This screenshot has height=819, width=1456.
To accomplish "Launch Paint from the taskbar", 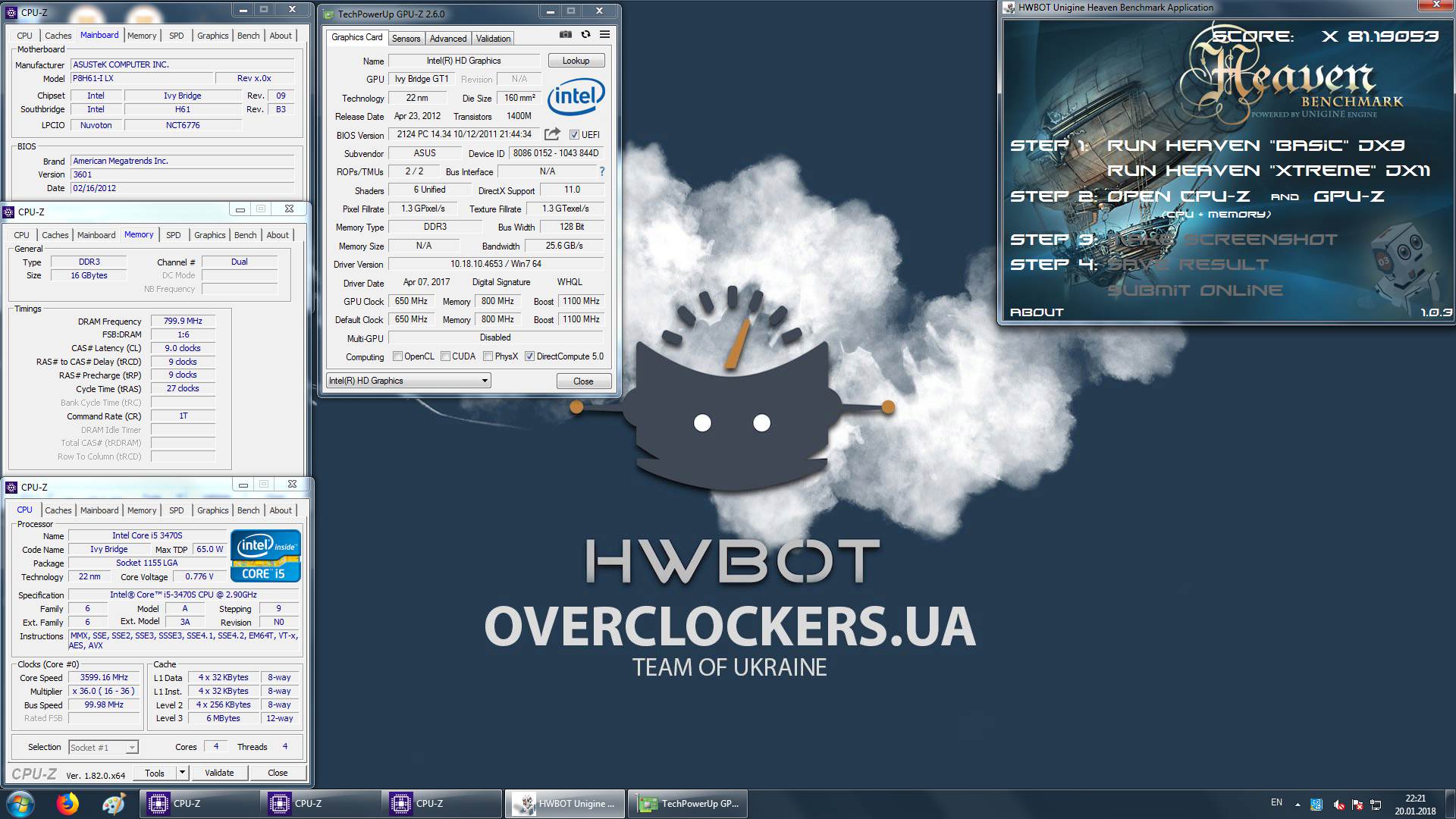I will click(114, 804).
